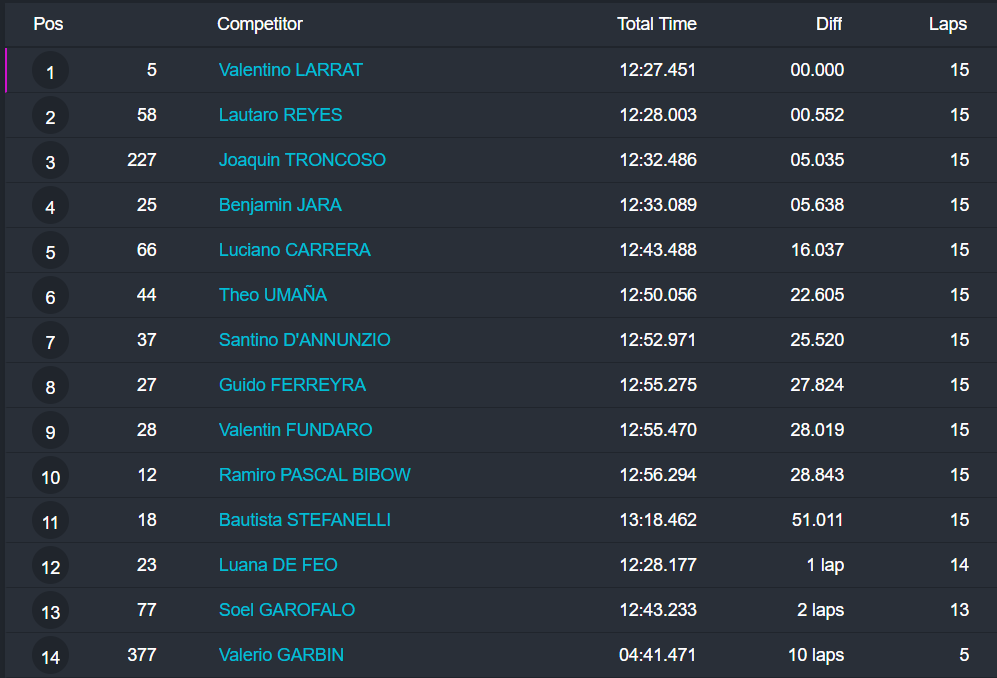
Task: Click the Laps column header
Action: pos(947,24)
